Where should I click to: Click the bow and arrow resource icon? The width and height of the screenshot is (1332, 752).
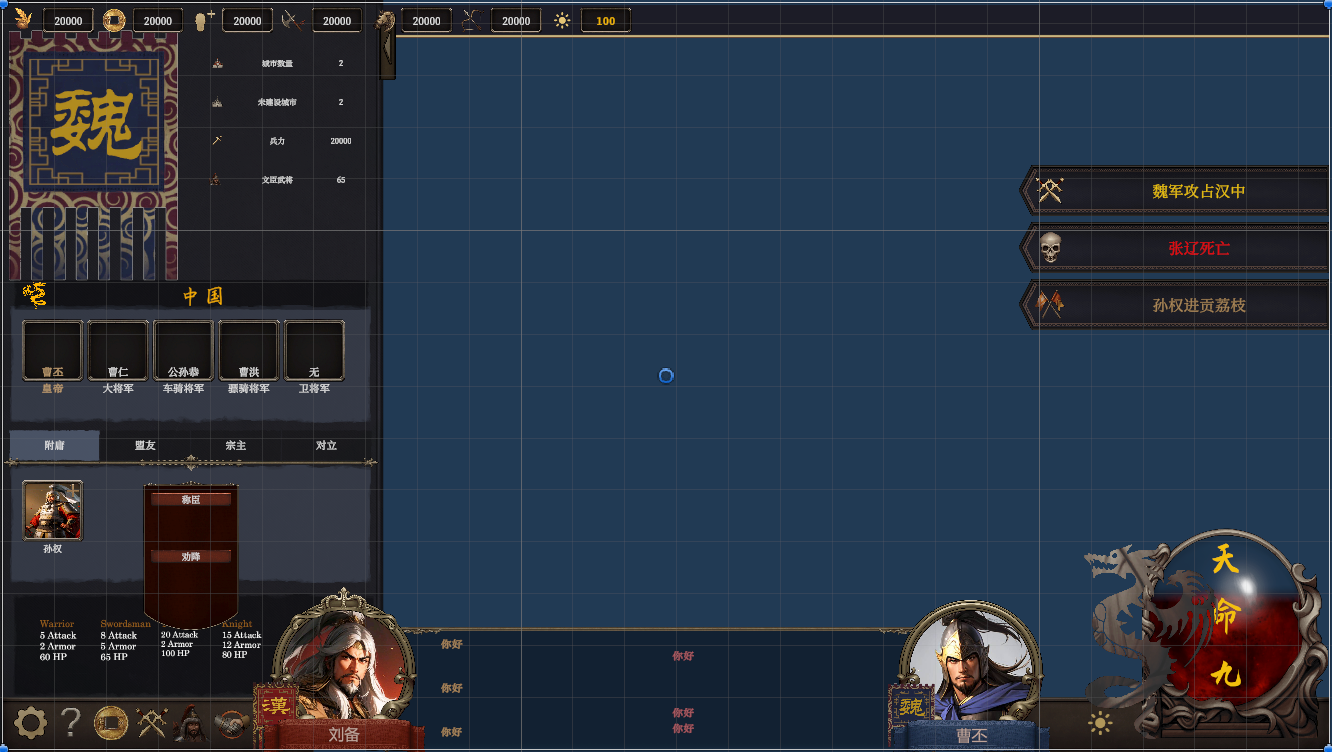(472, 19)
